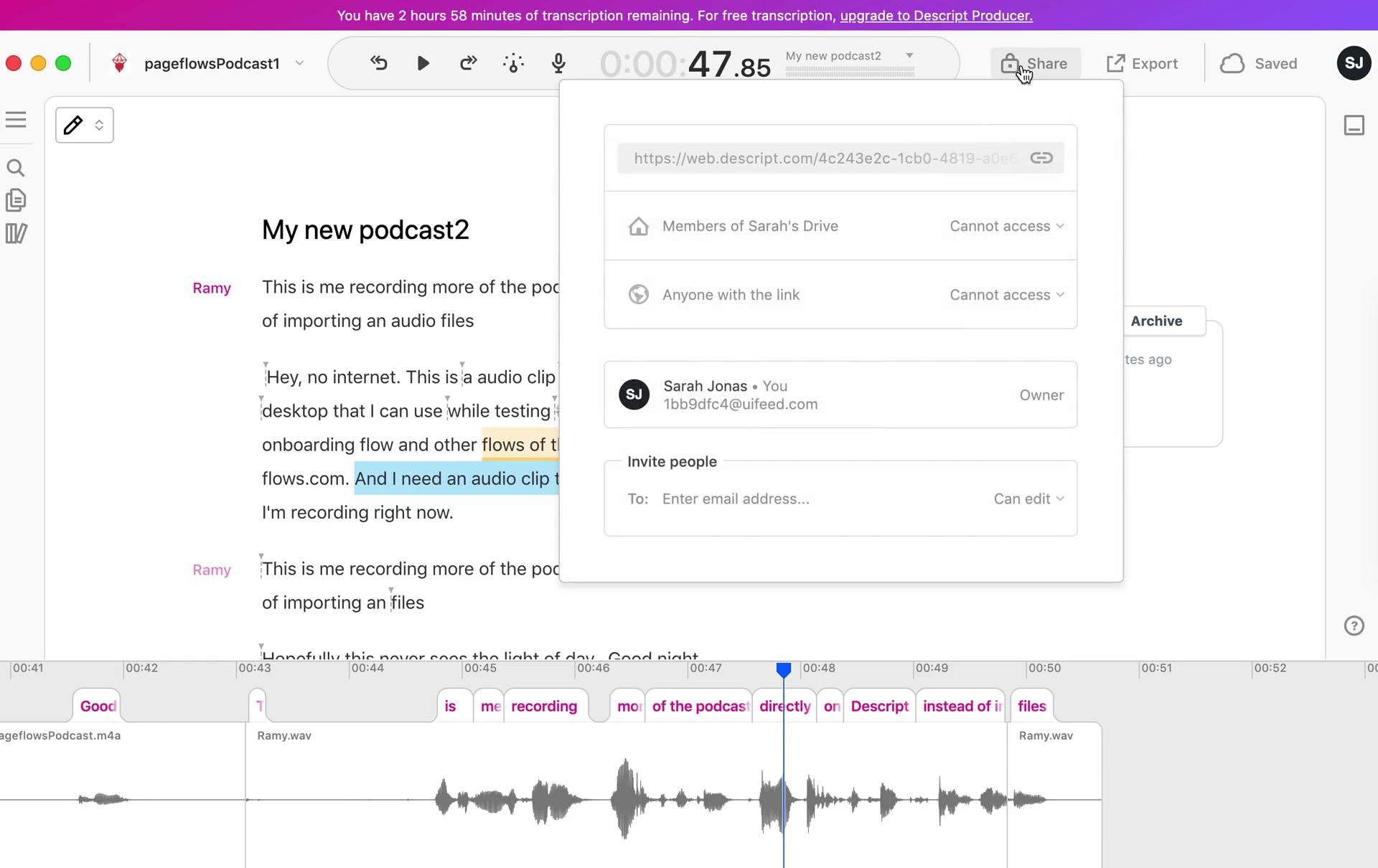Click the second Ramy.wav clip label near 00:50
1378x868 pixels.
click(1046, 735)
